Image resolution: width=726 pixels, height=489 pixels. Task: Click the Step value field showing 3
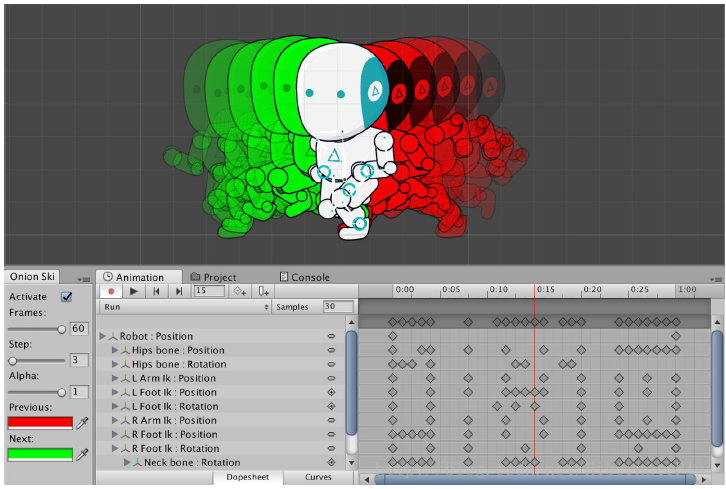[x=79, y=360]
